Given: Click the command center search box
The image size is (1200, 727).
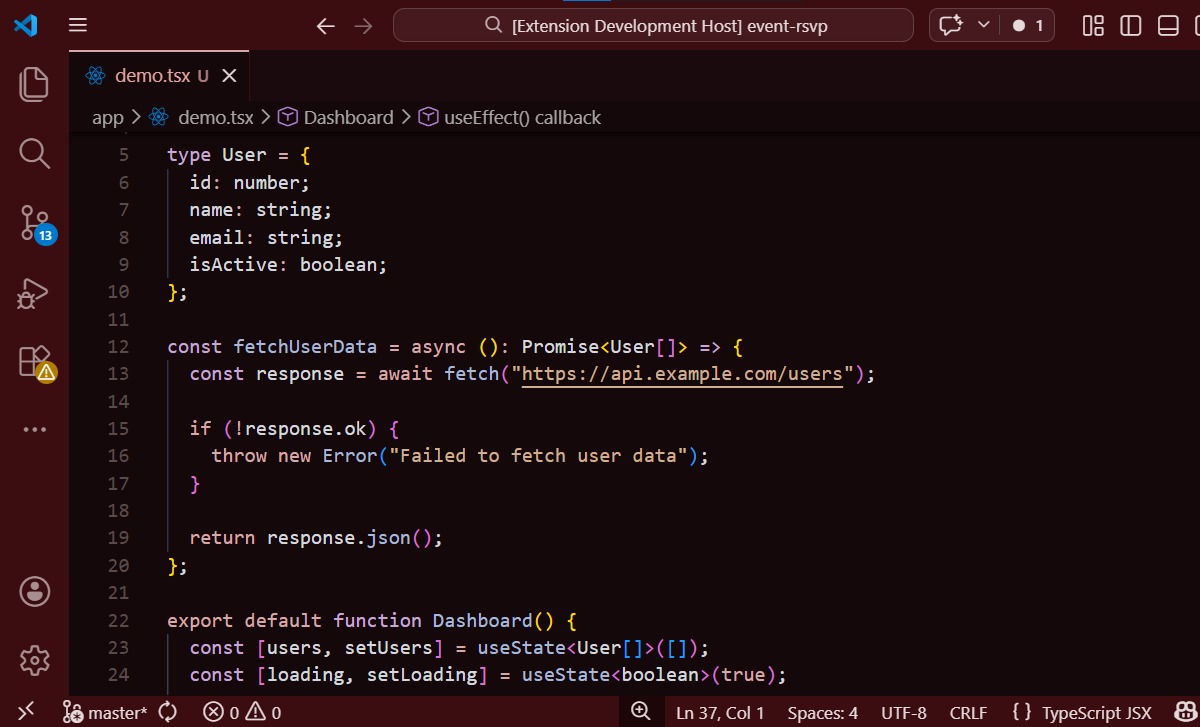Looking at the screenshot, I should [x=653, y=26].
